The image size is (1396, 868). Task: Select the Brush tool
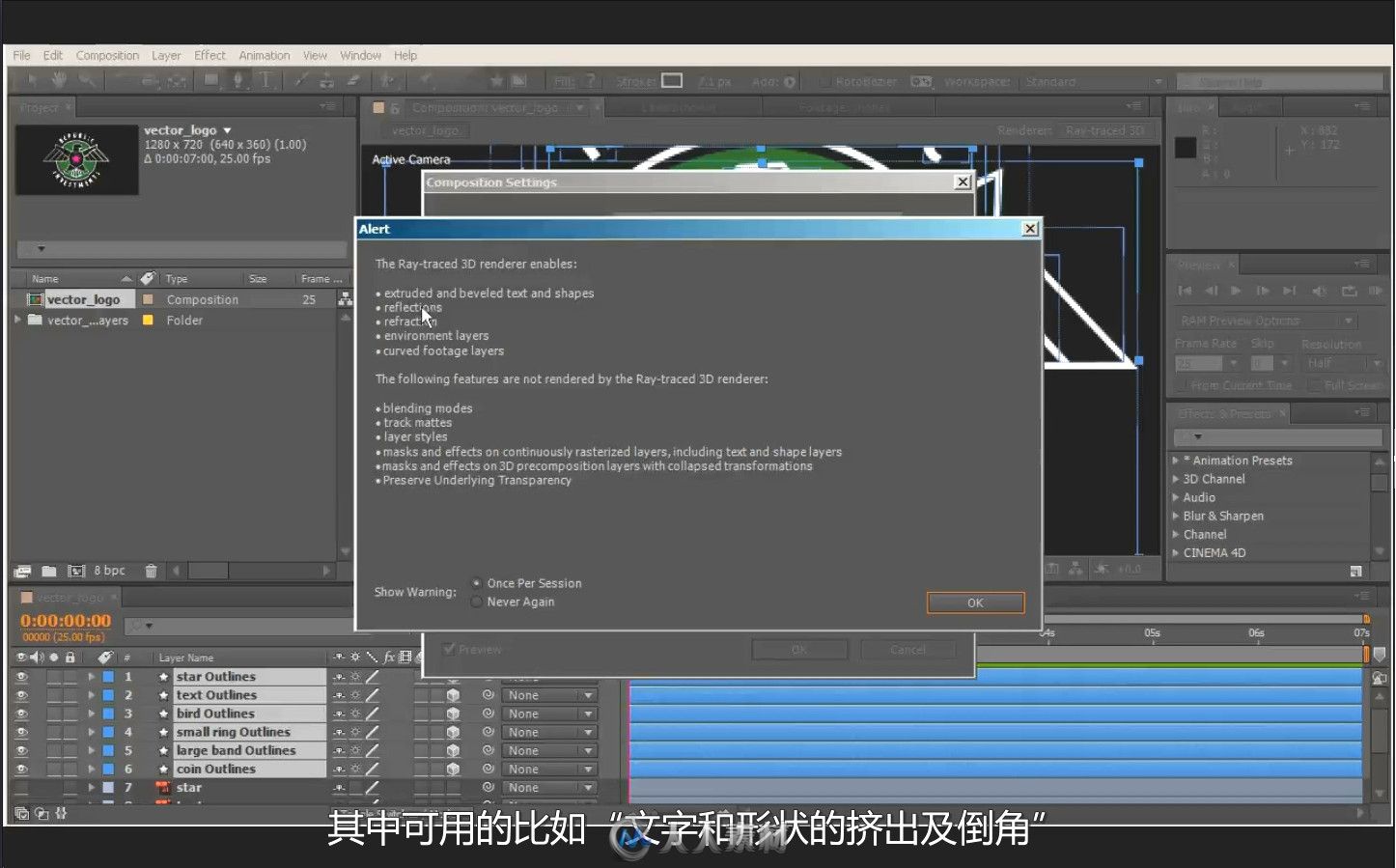(301, 80)
